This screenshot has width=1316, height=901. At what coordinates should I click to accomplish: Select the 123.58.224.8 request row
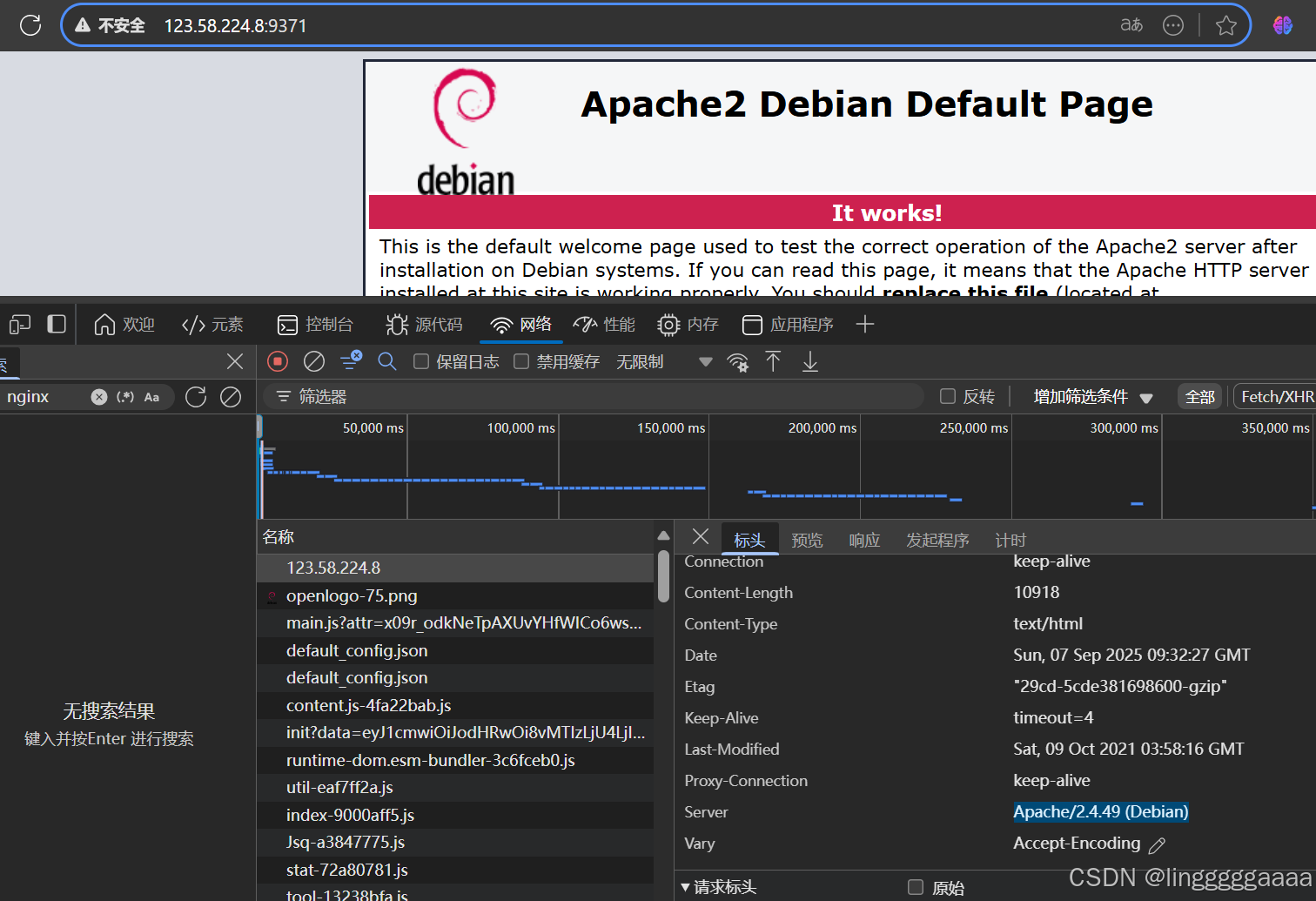click(x=456, y=568)
